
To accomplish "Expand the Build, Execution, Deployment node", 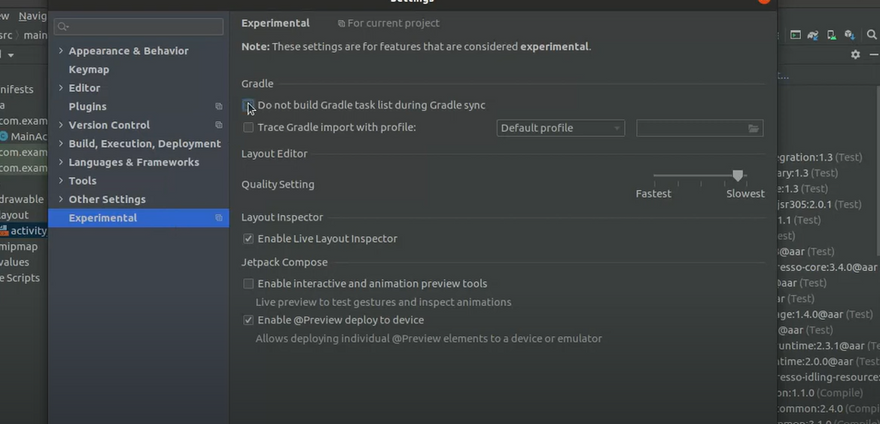I will 61,144.
